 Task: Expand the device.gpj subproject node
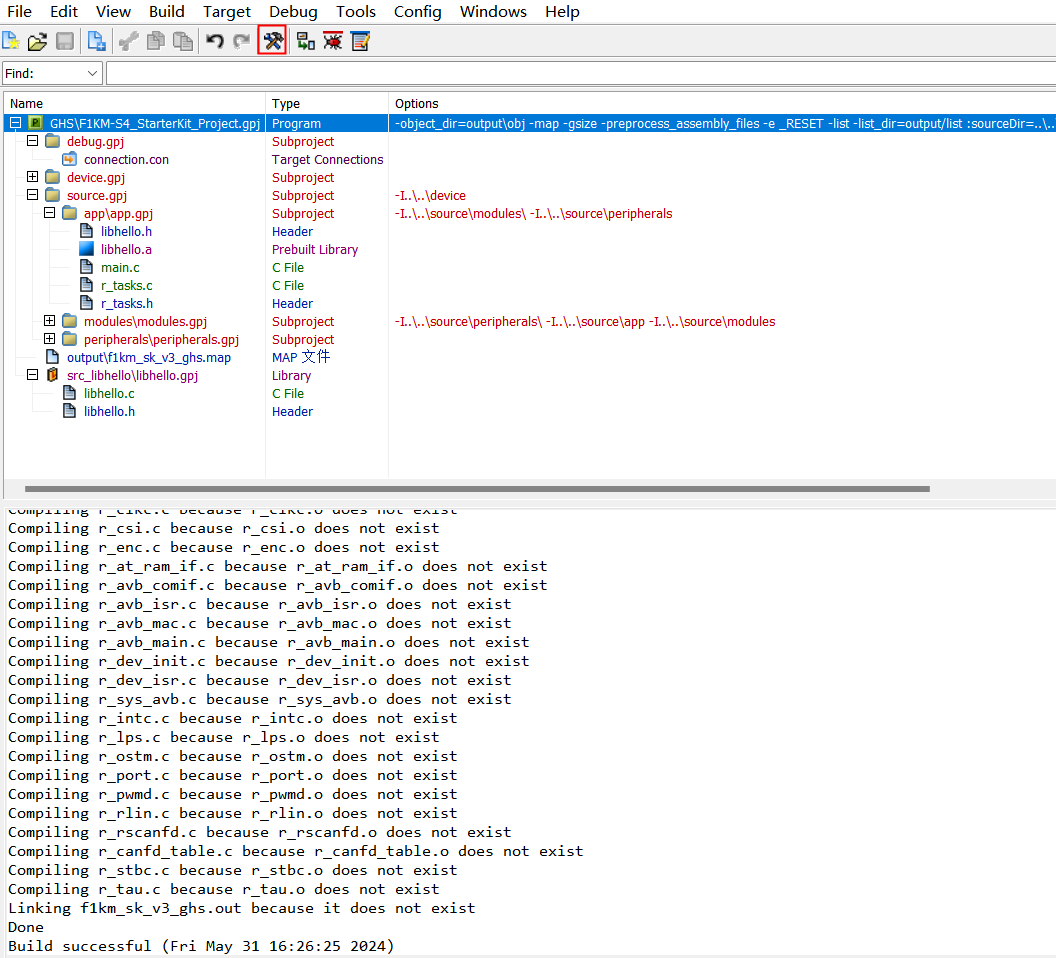pos(33,177)
